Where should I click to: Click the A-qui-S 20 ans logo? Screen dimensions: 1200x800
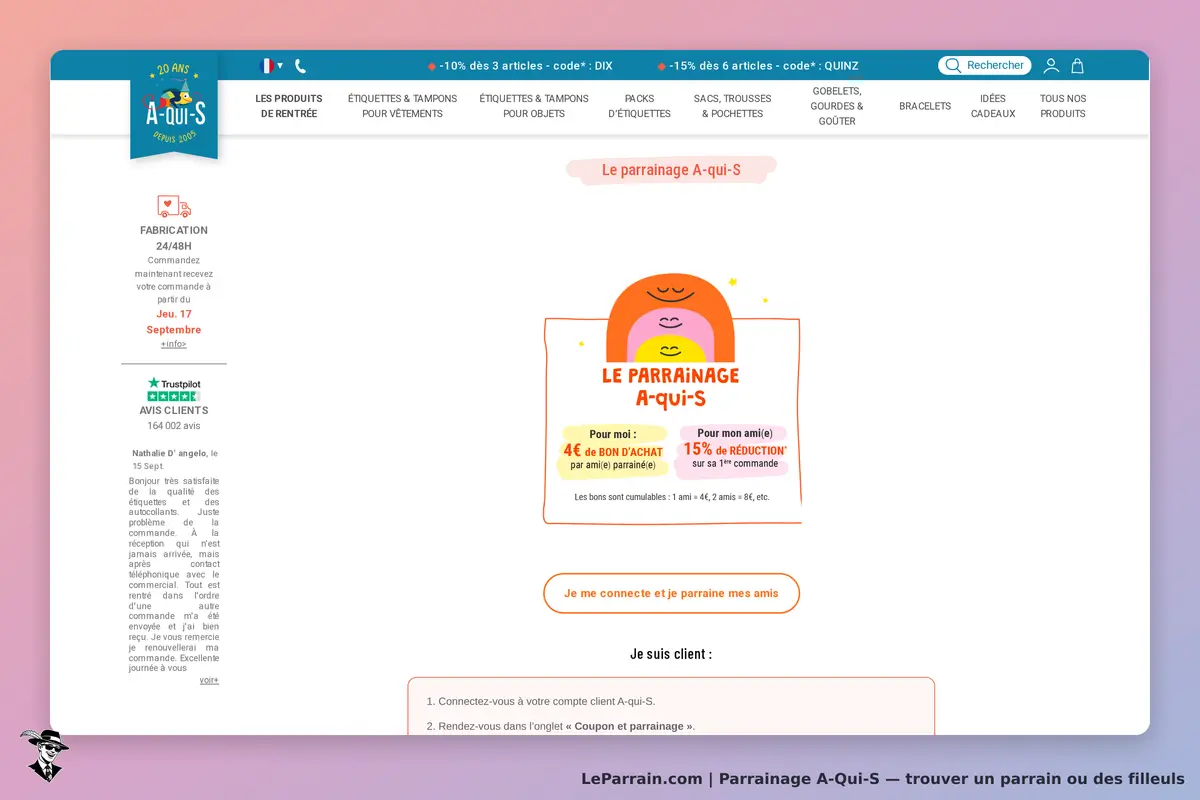[x=174, y=105]
